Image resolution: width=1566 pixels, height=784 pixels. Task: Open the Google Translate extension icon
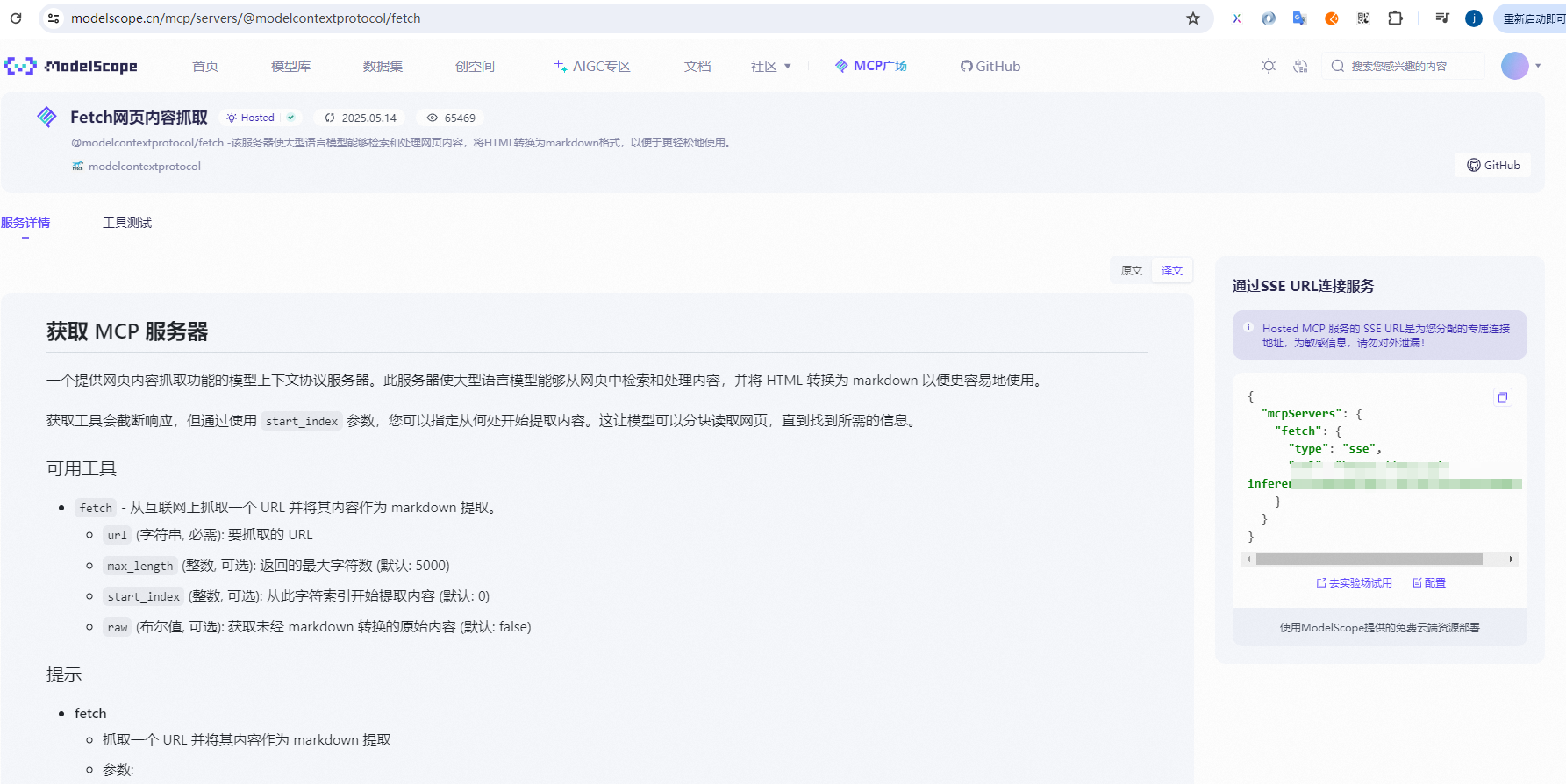pos(1300,18)
